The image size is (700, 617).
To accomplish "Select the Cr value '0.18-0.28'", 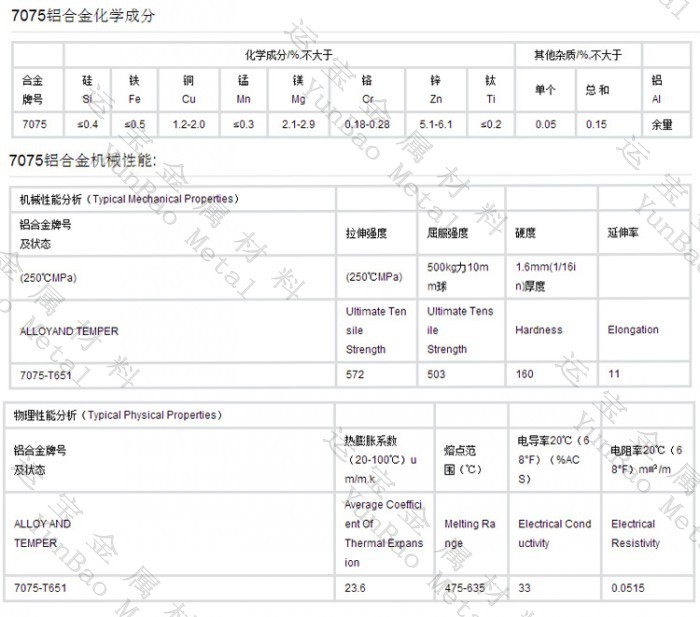I will tap(367, 124).
